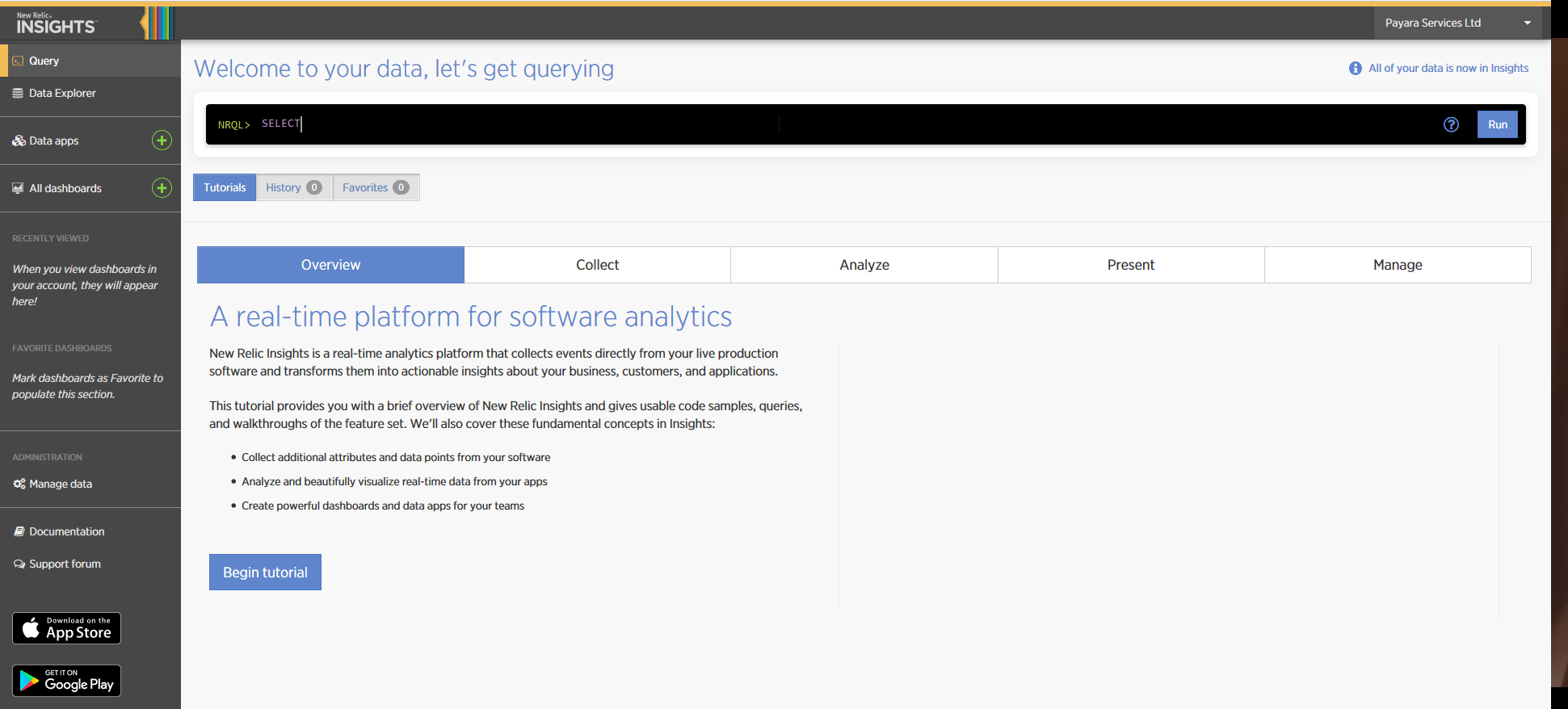Open the Analyze tutorial section
The image size is (1568, 709).
[x=864, y=265]
